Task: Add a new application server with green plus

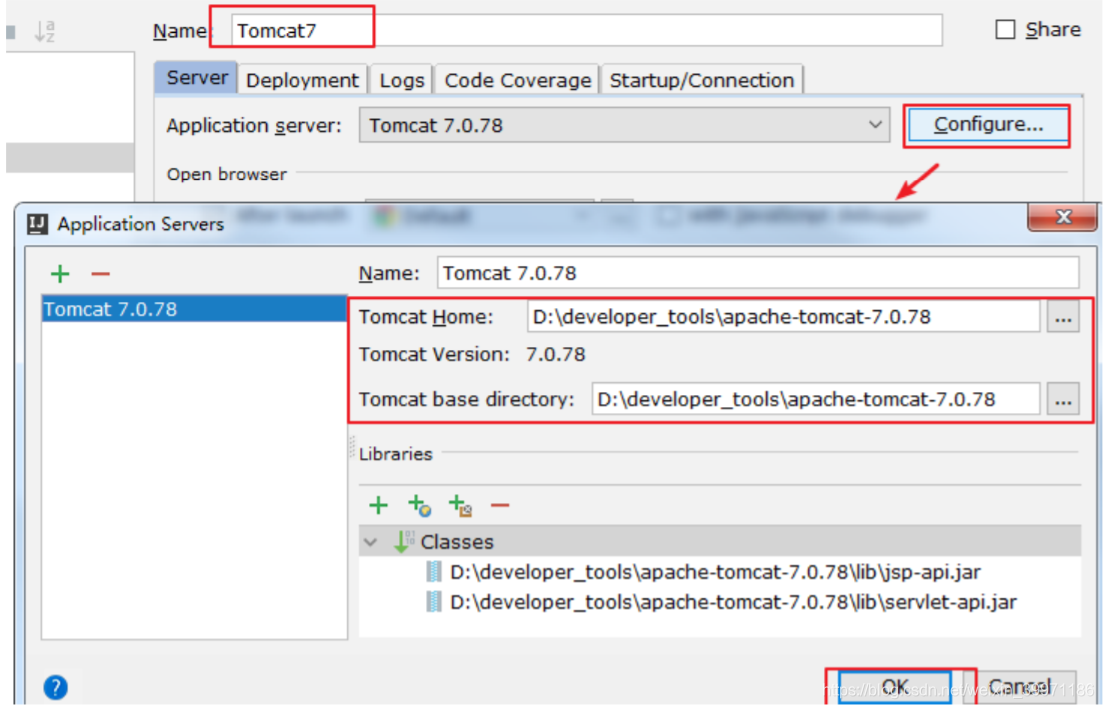Action: pos(61,273)
